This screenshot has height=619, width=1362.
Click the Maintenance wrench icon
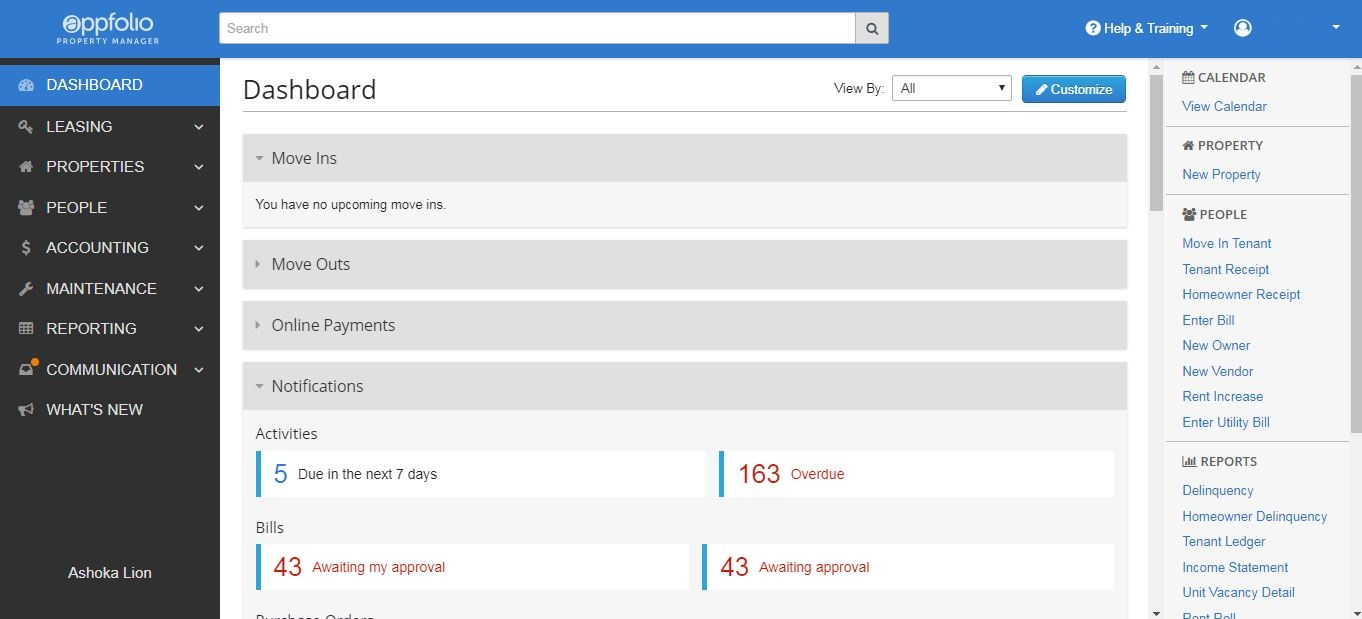point(26,289)
